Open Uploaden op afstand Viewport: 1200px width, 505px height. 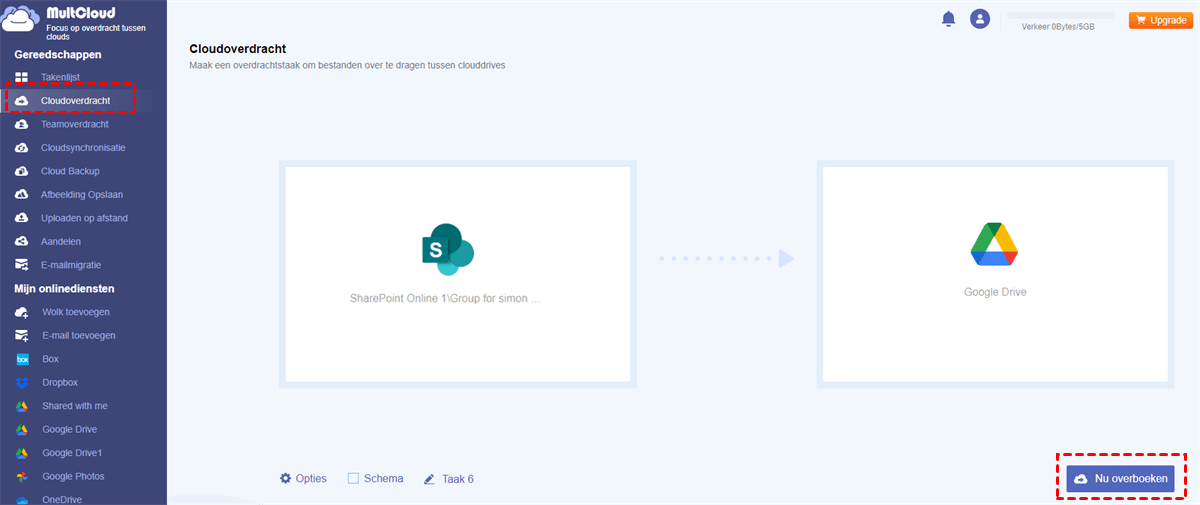point(84,218)
